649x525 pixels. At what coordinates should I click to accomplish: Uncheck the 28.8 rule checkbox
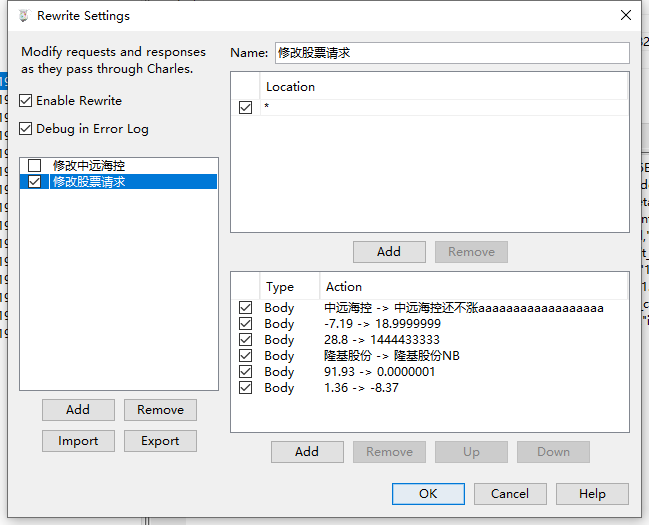(x=245, y=340)
